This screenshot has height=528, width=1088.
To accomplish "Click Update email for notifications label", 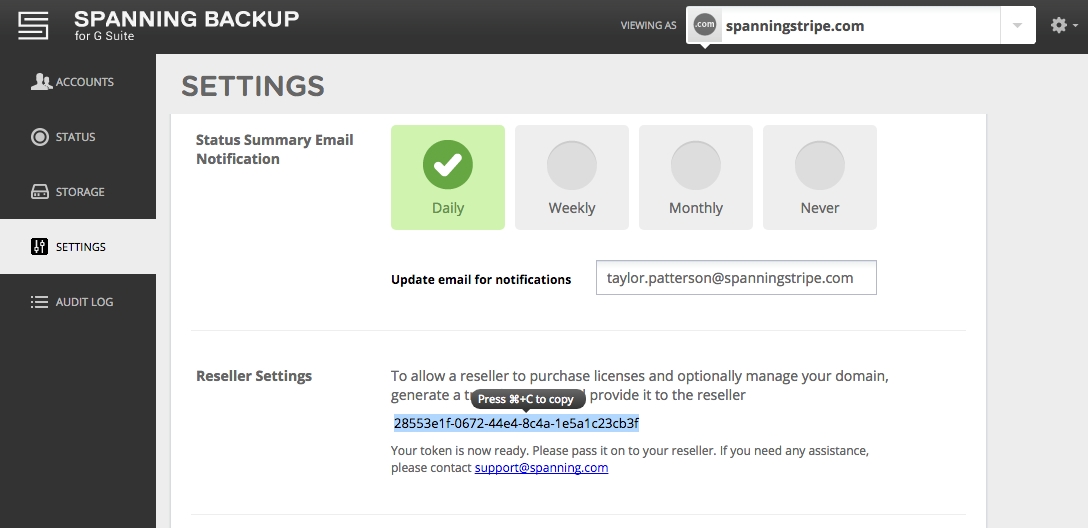I will coord(481,280).
